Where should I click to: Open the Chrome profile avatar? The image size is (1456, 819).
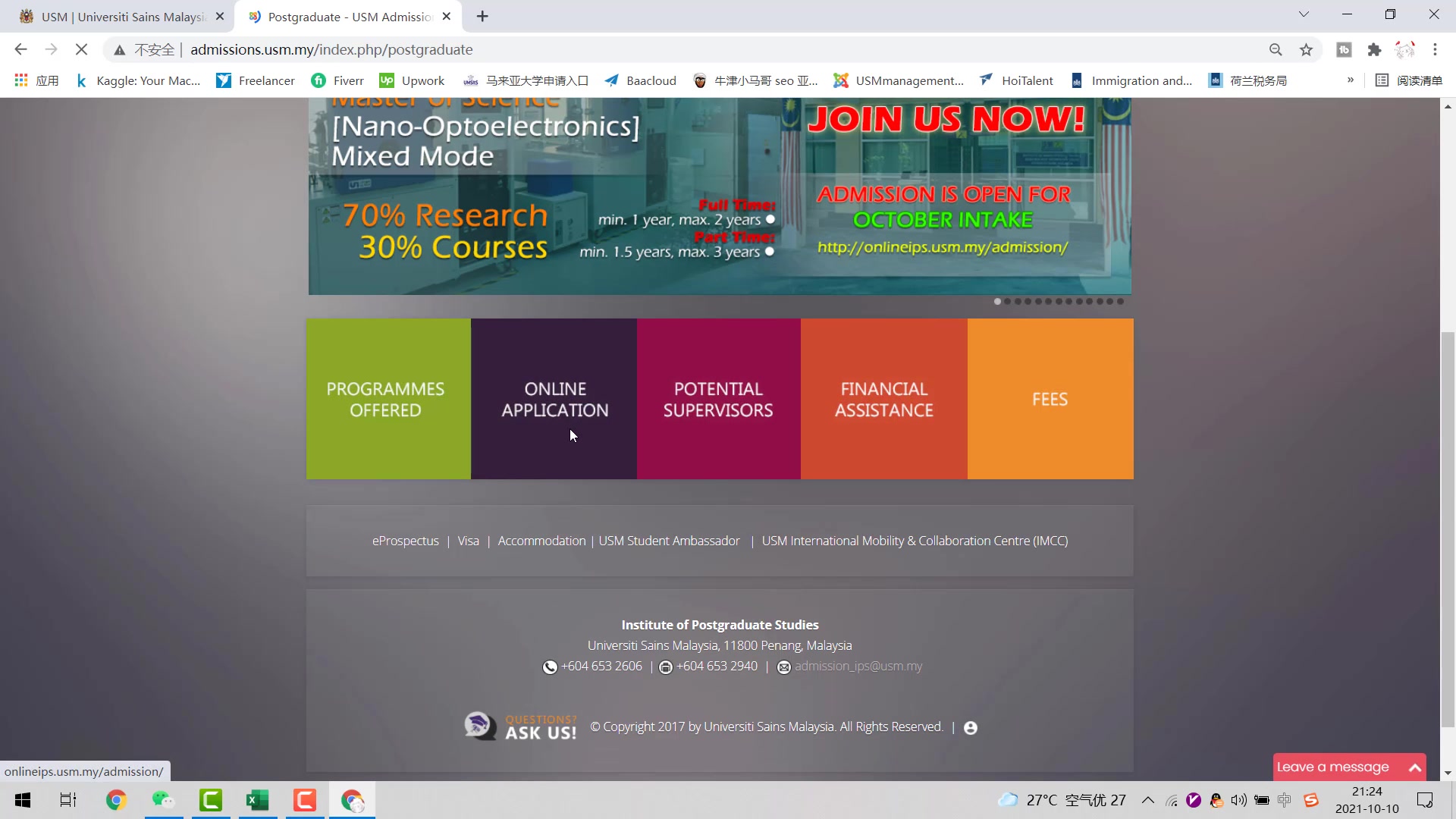[x=1404, y=50]
